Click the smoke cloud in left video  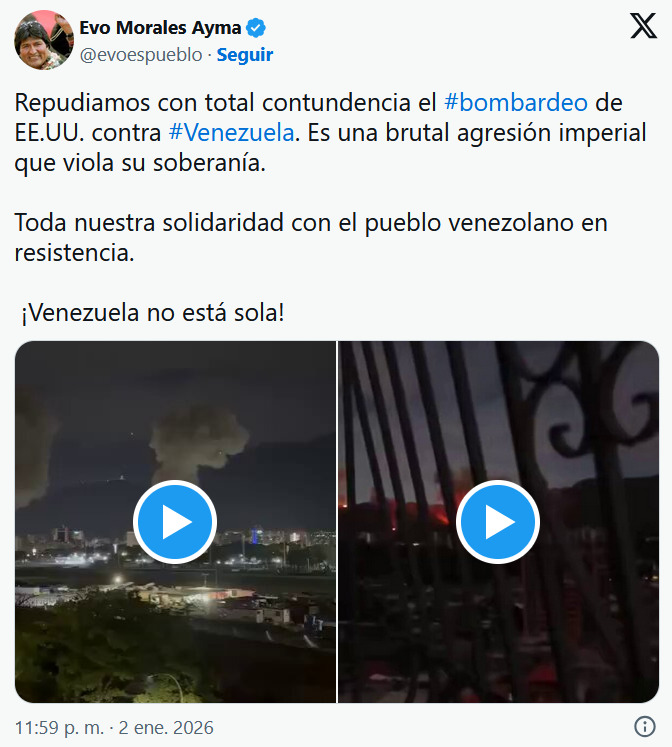click(198, 443)
